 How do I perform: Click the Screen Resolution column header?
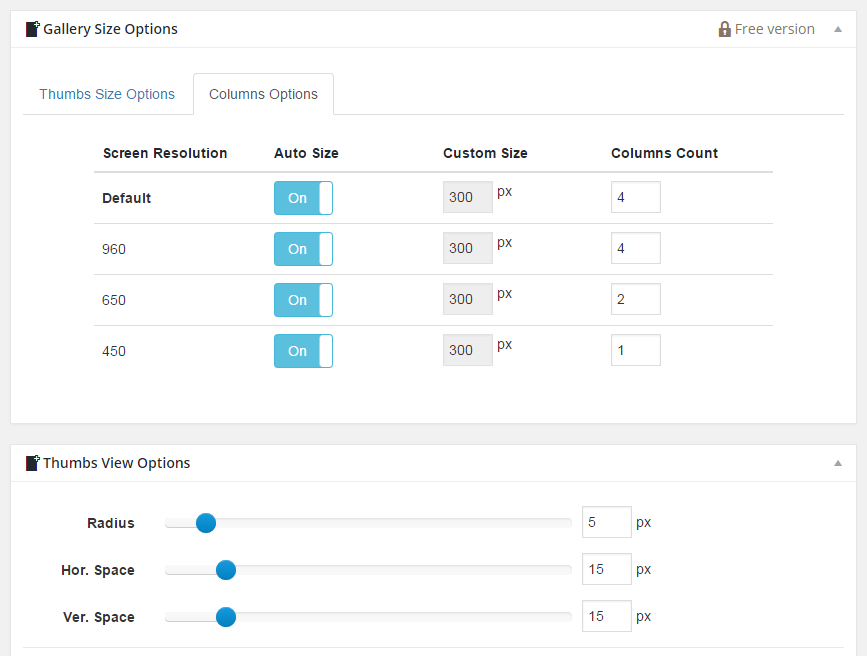(165, 153)
